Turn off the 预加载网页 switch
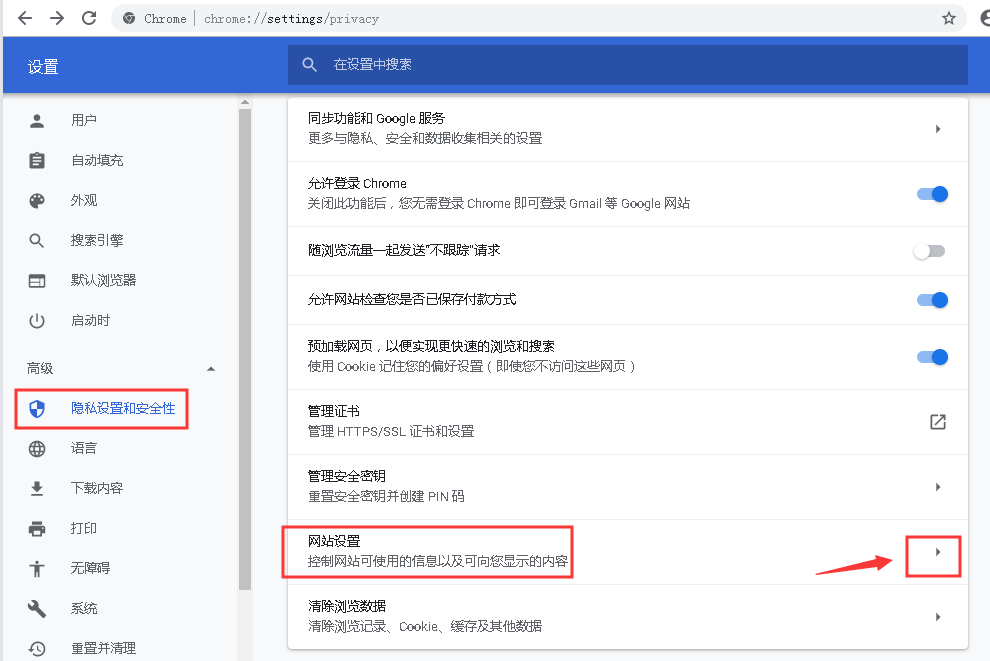The image size is (990, 661). point(933,357)
